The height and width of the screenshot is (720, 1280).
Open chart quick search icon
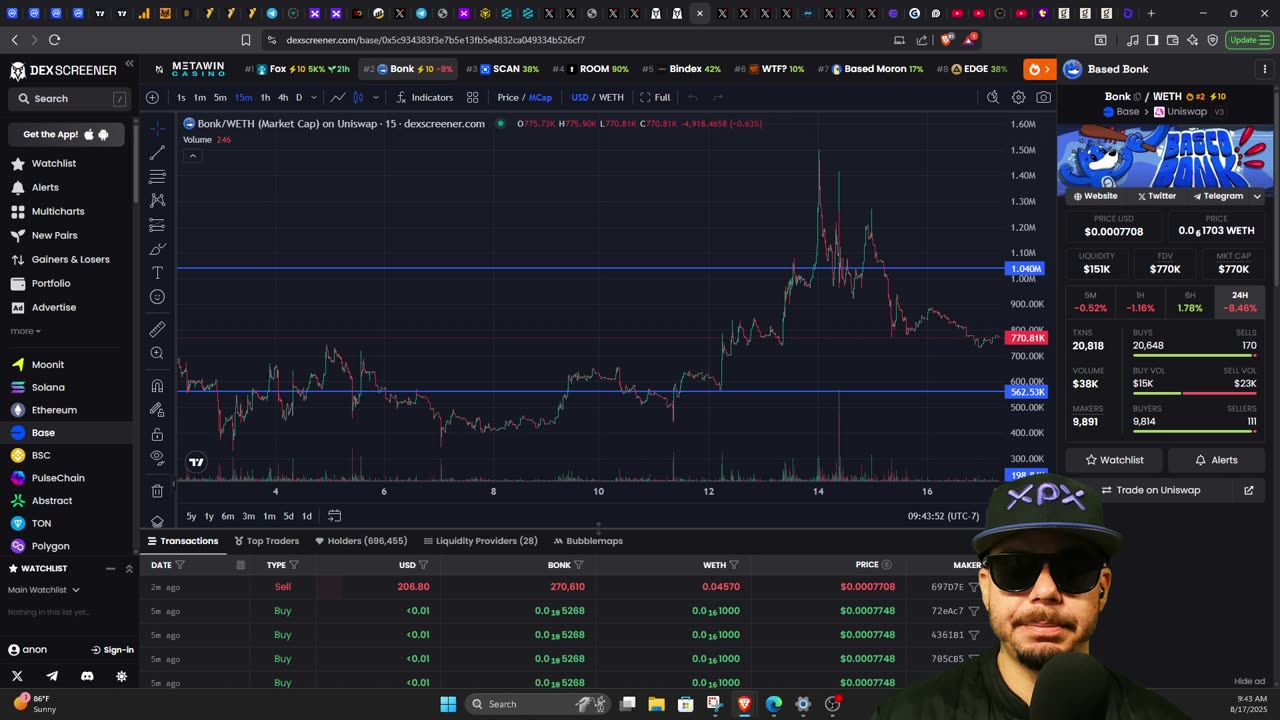tap(992, 97)
